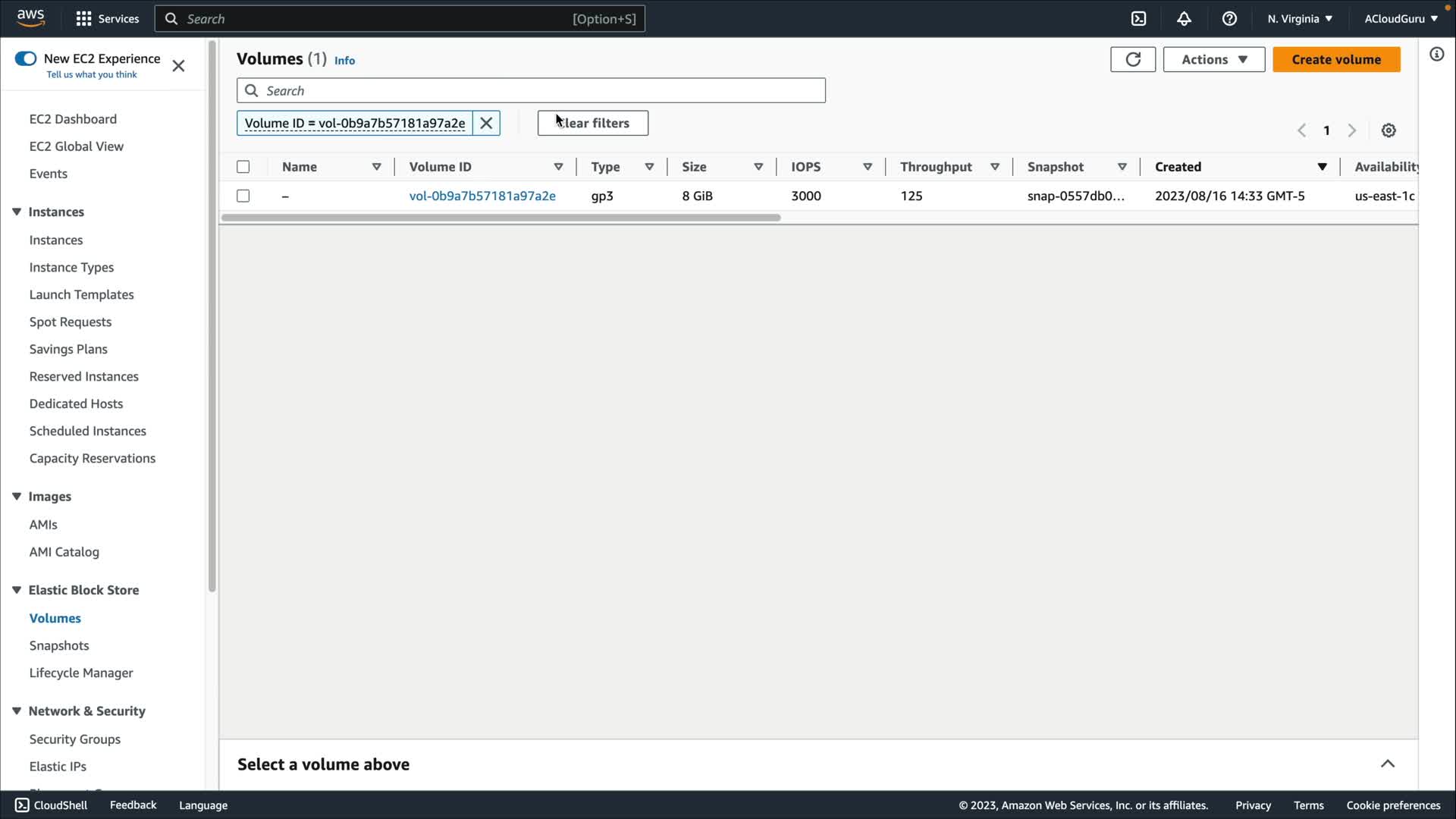Screen dimensions: 1456x819
Task: Refresh the volumes list
Action: click(x=1133, y=59)
